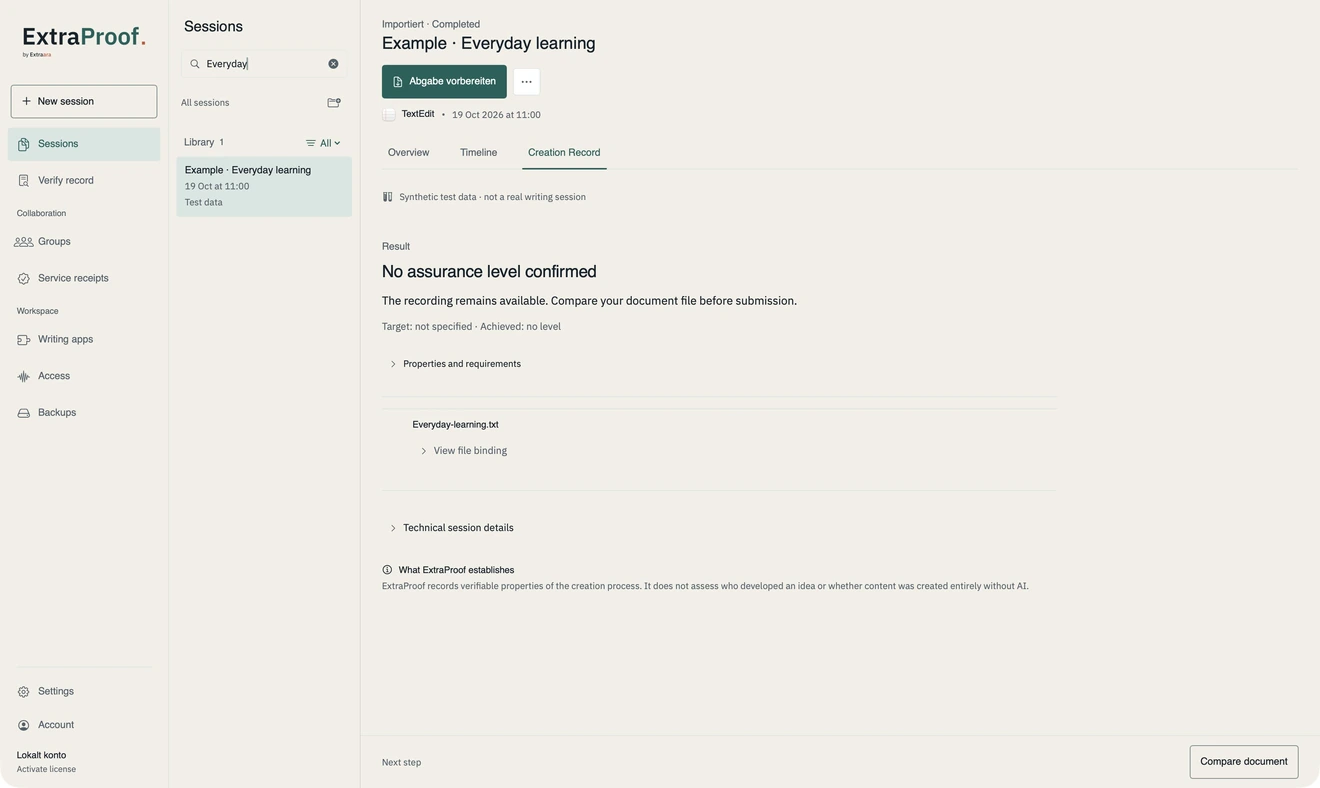1320x788 pixels.
Task: Click the Access waveform icon
Action: (x=24, y=377)
